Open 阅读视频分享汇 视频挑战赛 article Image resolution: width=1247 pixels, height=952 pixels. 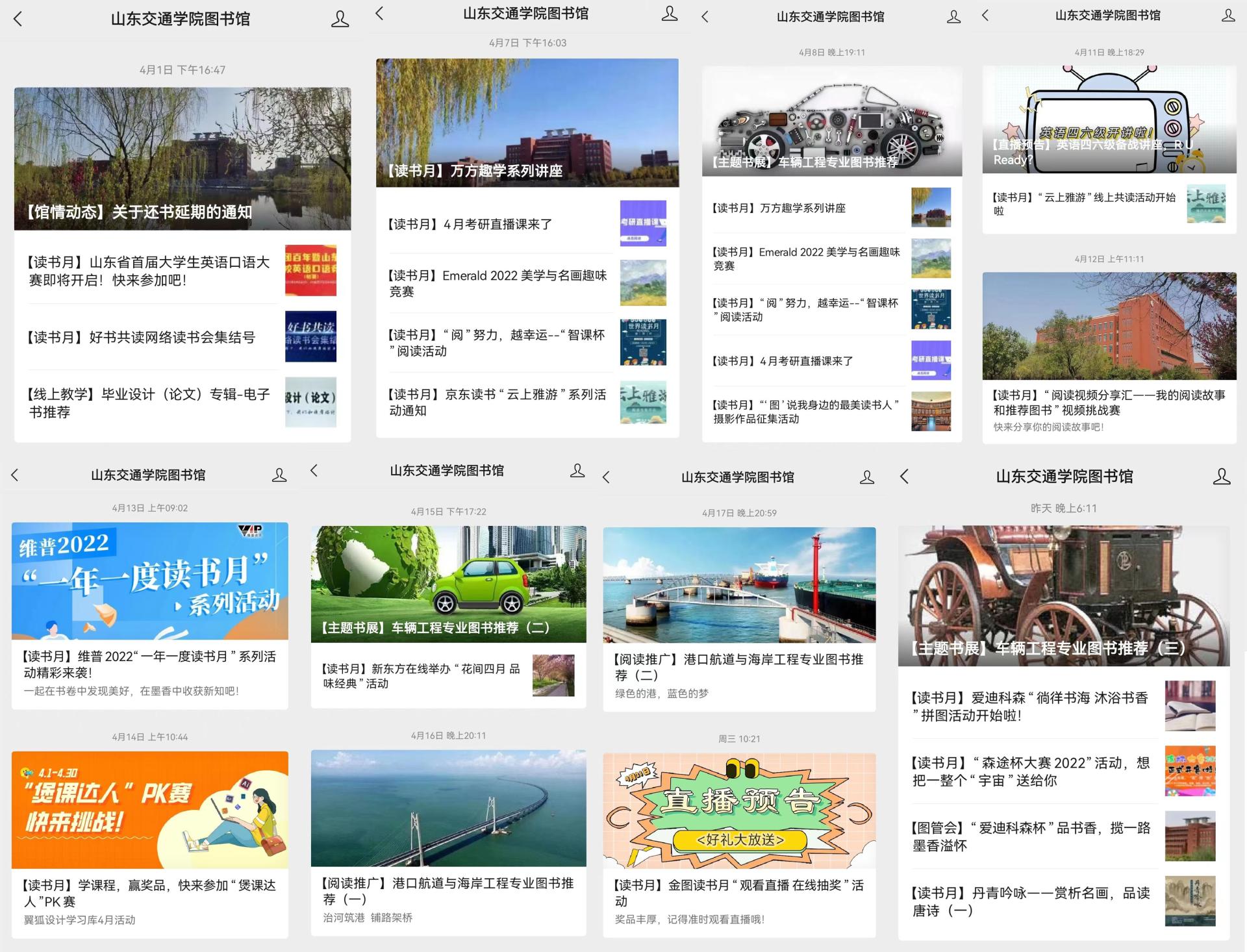1109,403
